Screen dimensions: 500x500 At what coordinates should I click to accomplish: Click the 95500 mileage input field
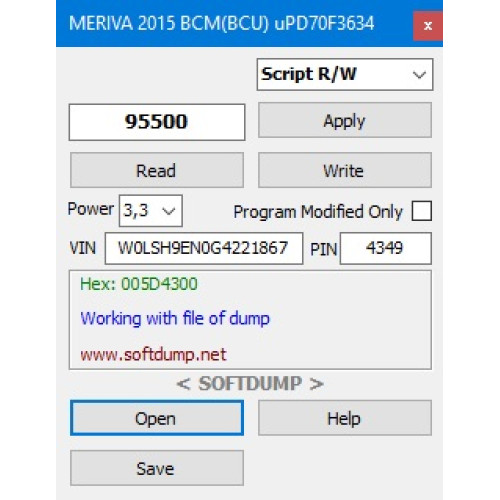pyautogui.click(x=157, y=122)
